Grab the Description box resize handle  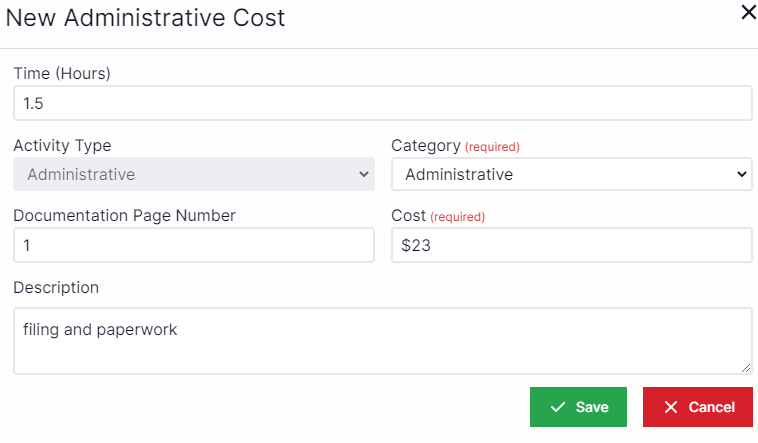[x=746, y=368]
